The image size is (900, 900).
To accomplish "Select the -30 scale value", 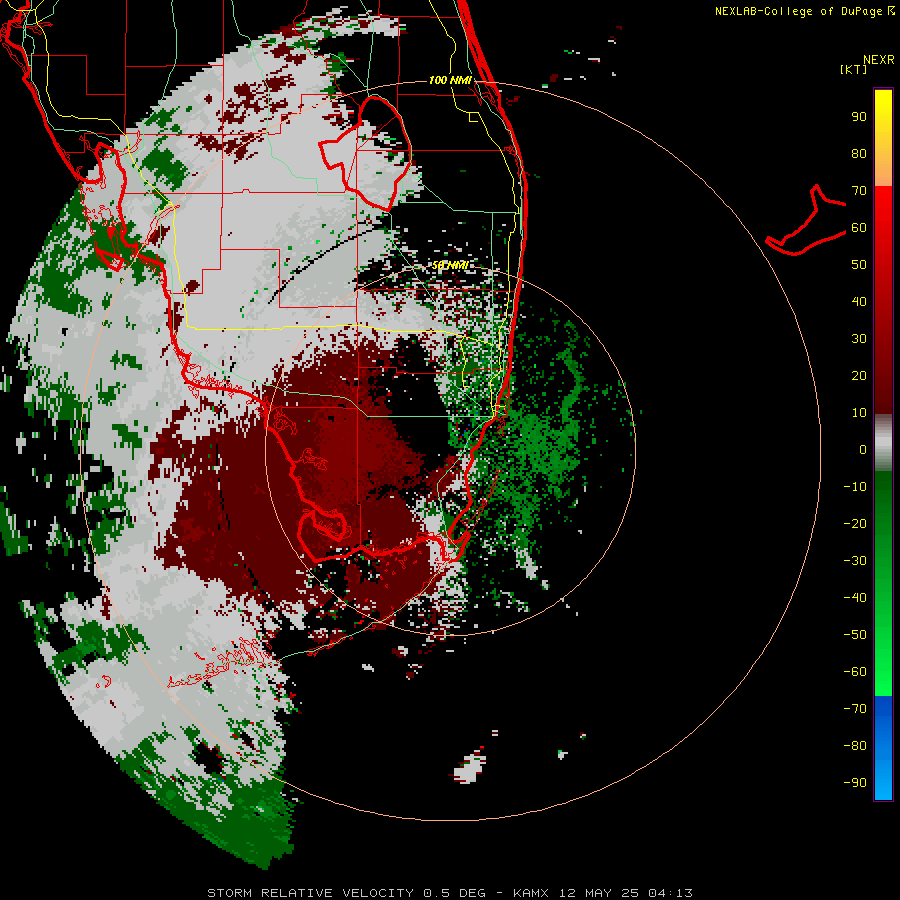I will coord(855,561).
